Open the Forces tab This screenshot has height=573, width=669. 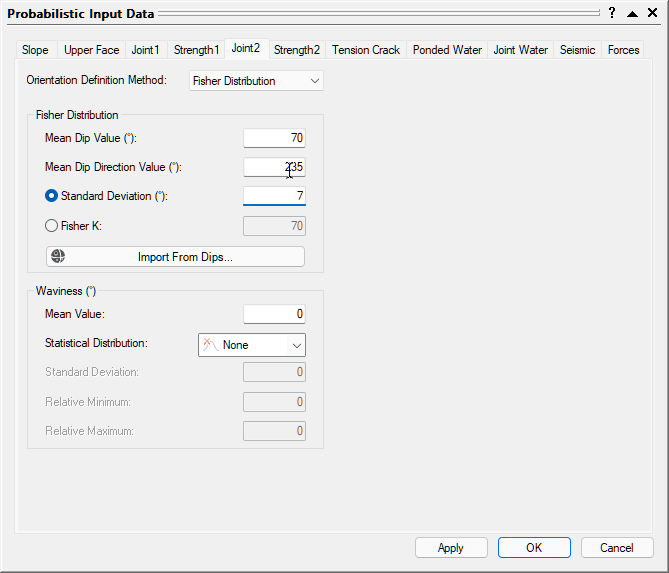click(x=623, y=50)
